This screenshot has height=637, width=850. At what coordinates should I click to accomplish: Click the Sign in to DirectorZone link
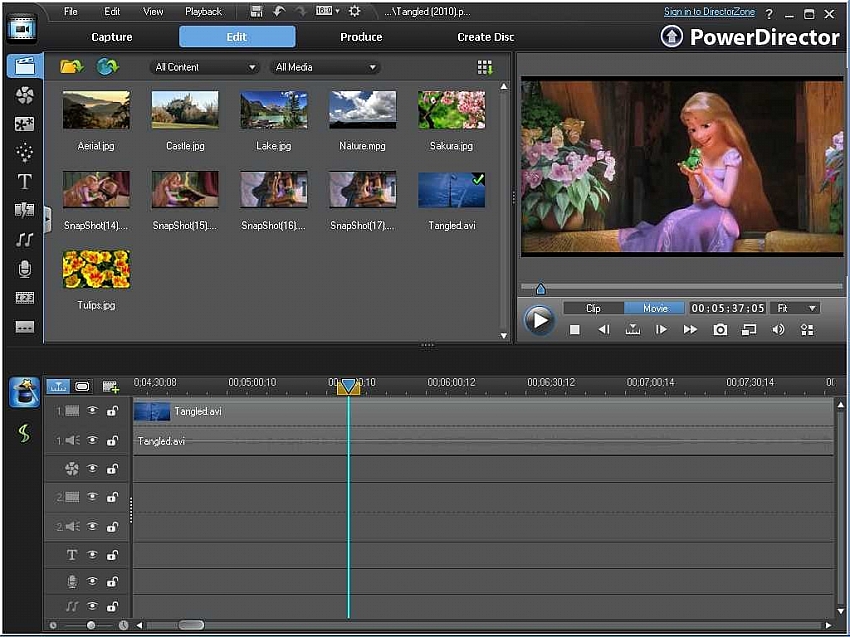pos(709,12)
